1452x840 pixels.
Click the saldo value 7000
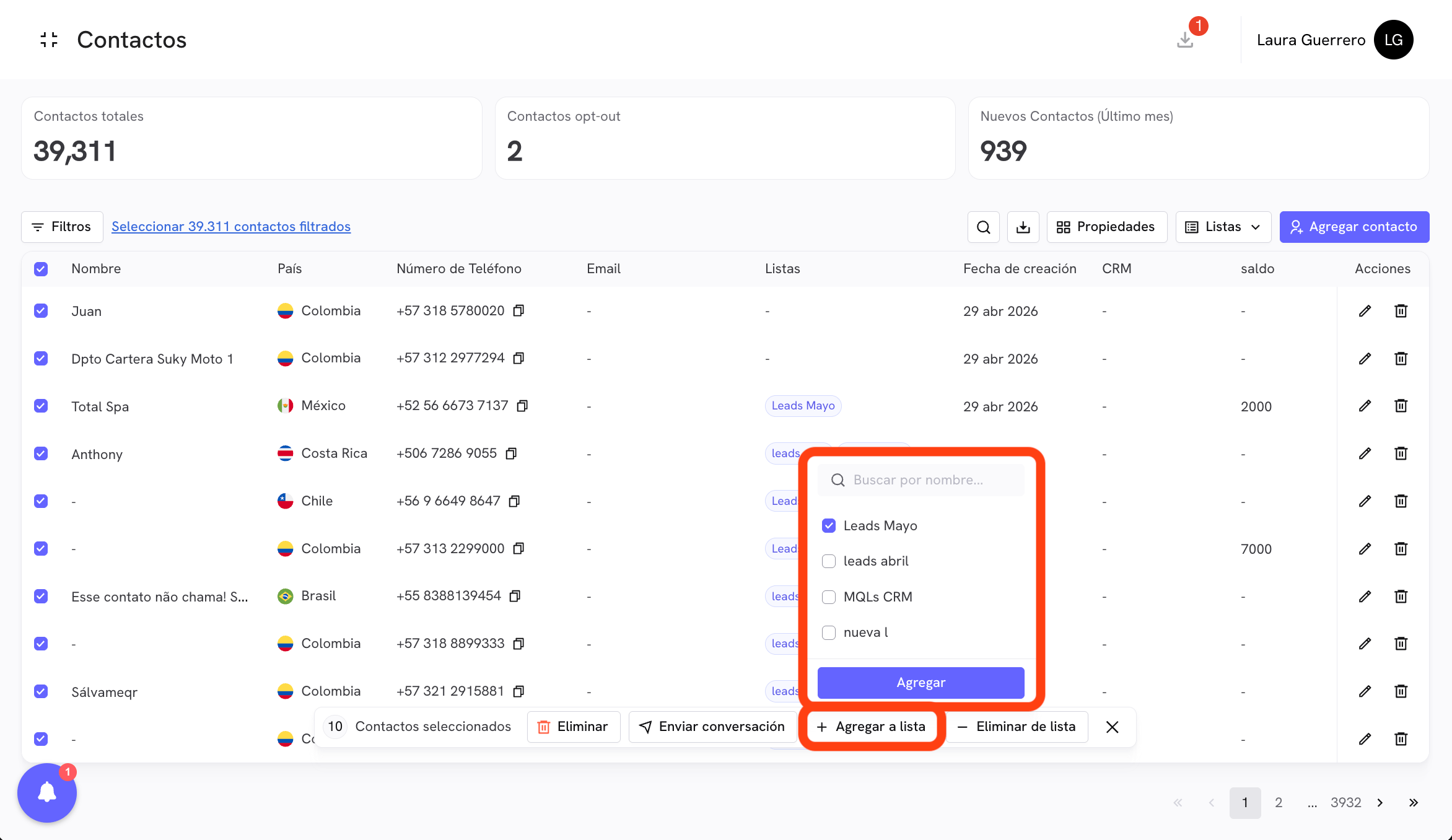coord(1256,549)
